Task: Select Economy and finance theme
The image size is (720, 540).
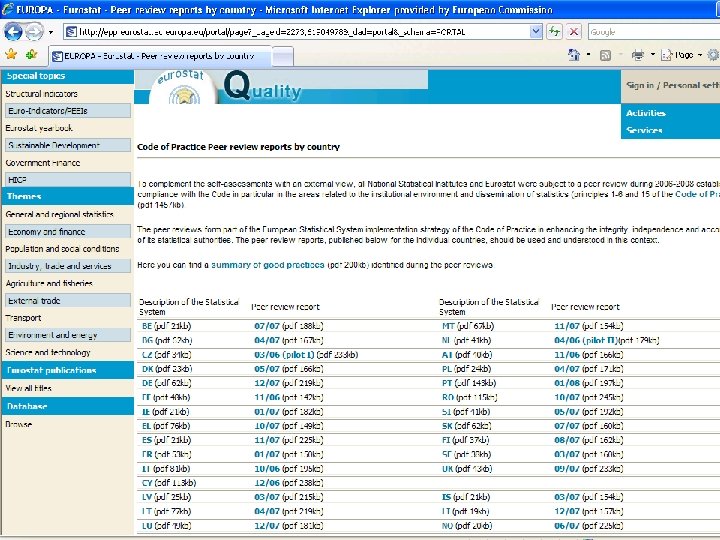Action: click(x=68, y=231)
